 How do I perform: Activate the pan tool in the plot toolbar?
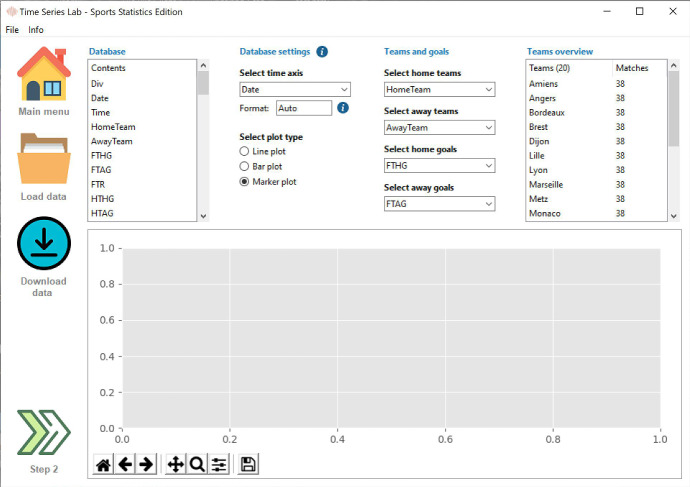pyautogui.click(x=175, y=464)
